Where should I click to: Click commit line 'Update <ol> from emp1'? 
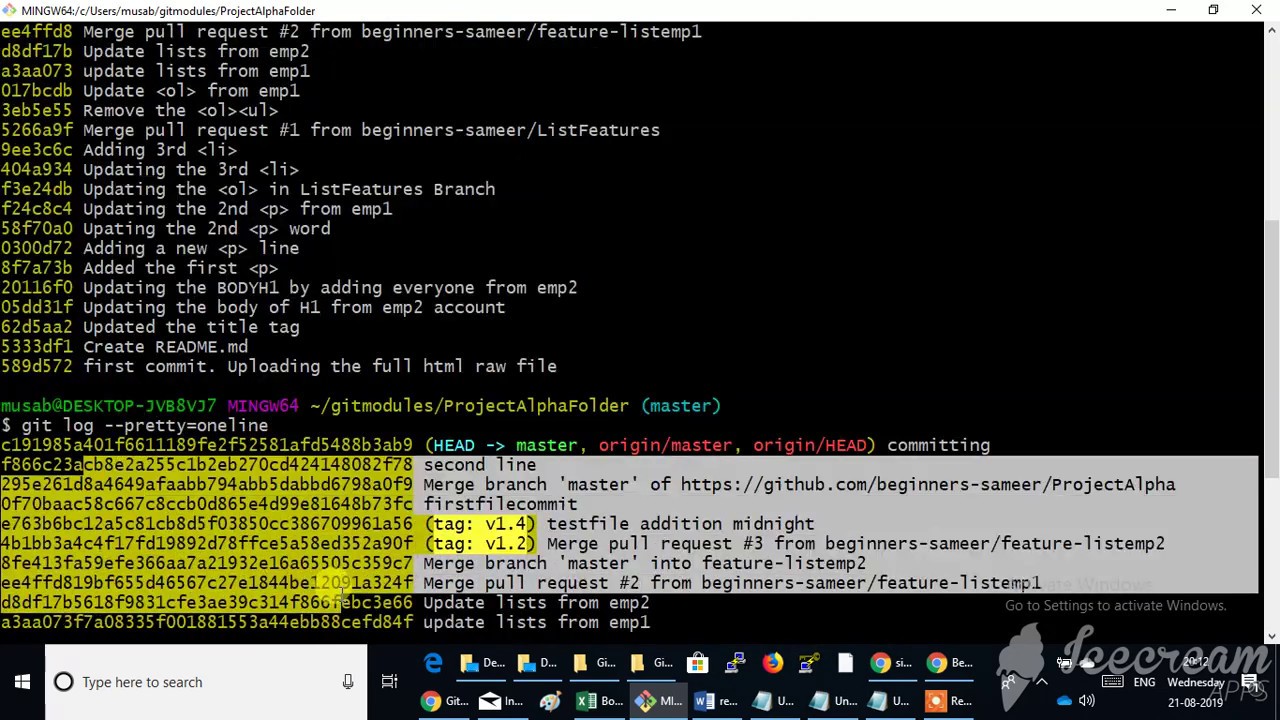point(150,91)
